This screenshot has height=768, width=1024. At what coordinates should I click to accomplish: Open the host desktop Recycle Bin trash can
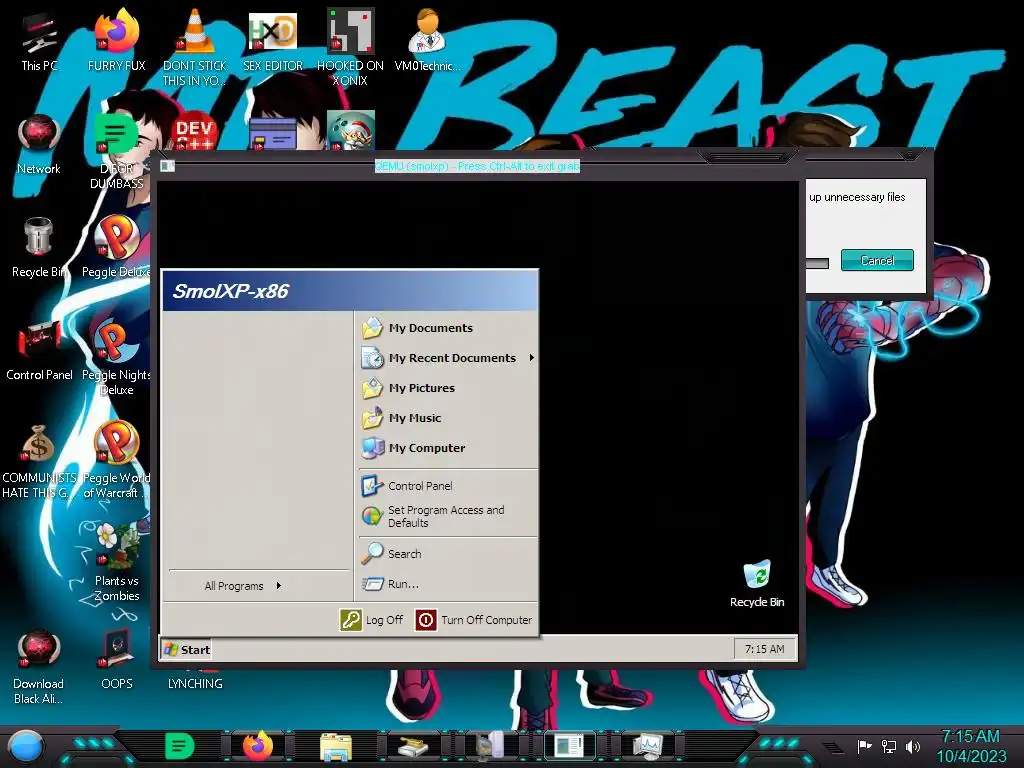[39, 247]
